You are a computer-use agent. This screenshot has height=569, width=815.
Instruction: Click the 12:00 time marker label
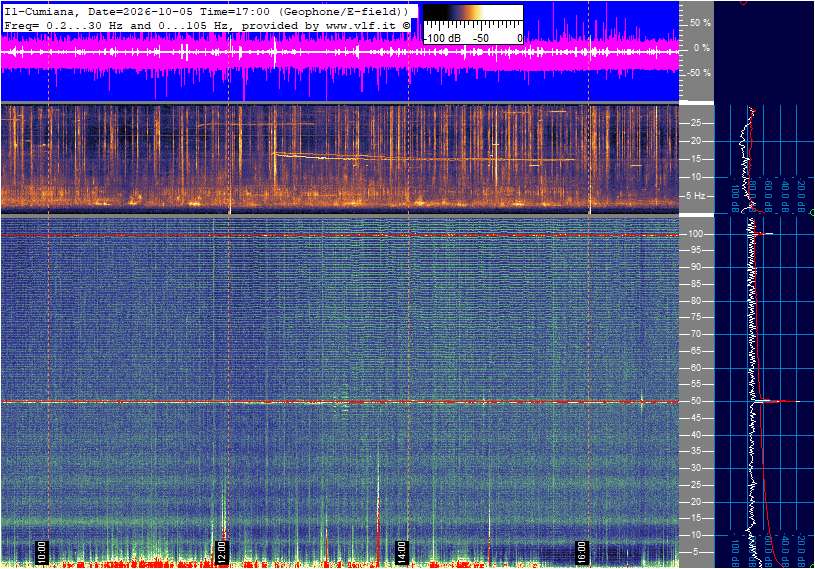point(221,552)
